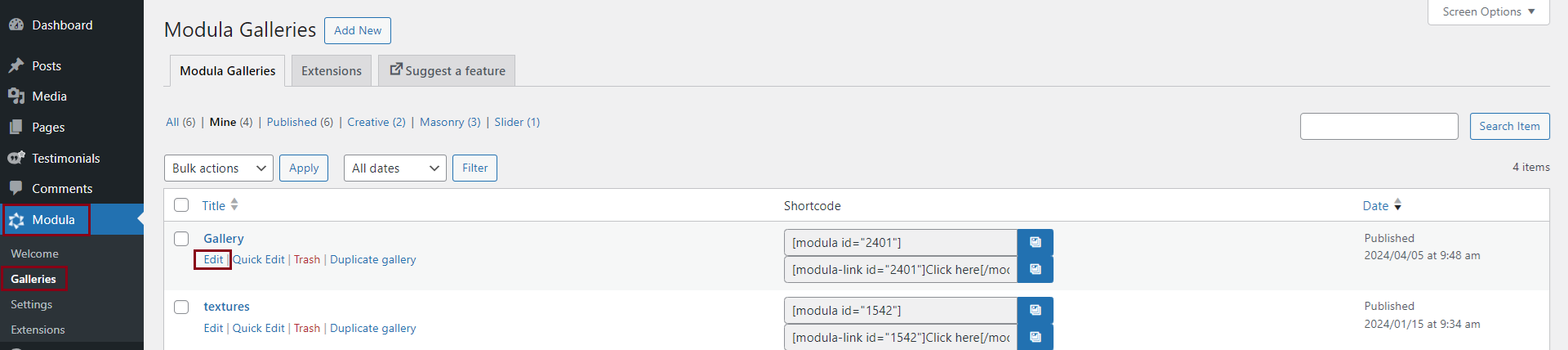
Task: Open the Bulk actions dropdown
Action: click(218, 168)
